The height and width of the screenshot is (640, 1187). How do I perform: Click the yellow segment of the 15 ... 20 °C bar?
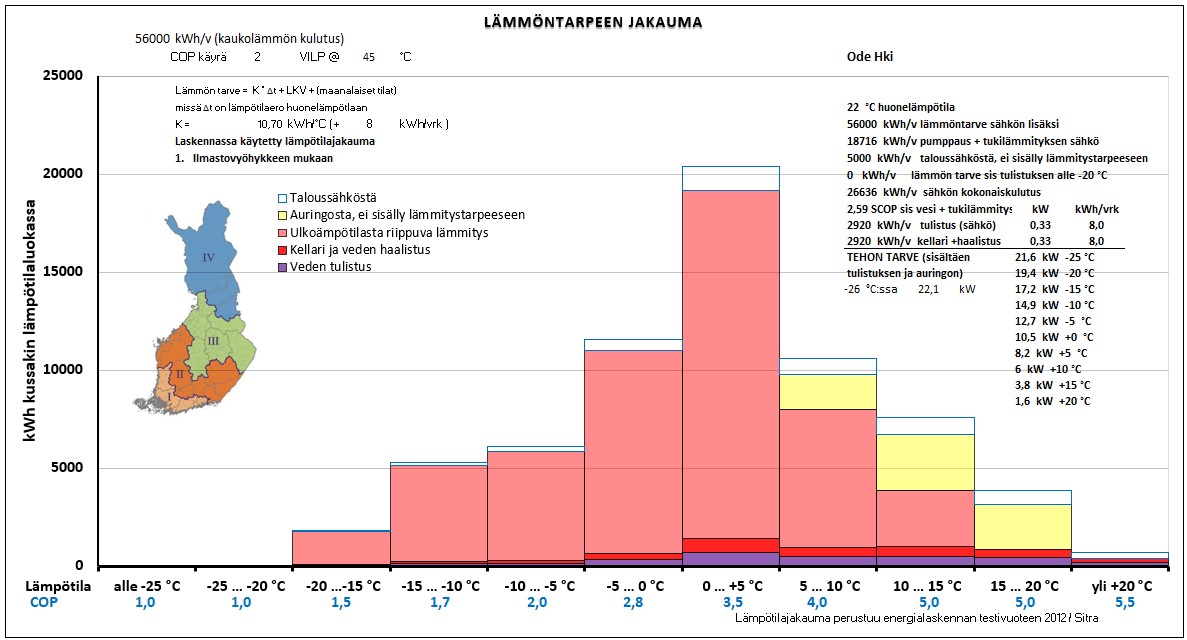(1023, 526)
